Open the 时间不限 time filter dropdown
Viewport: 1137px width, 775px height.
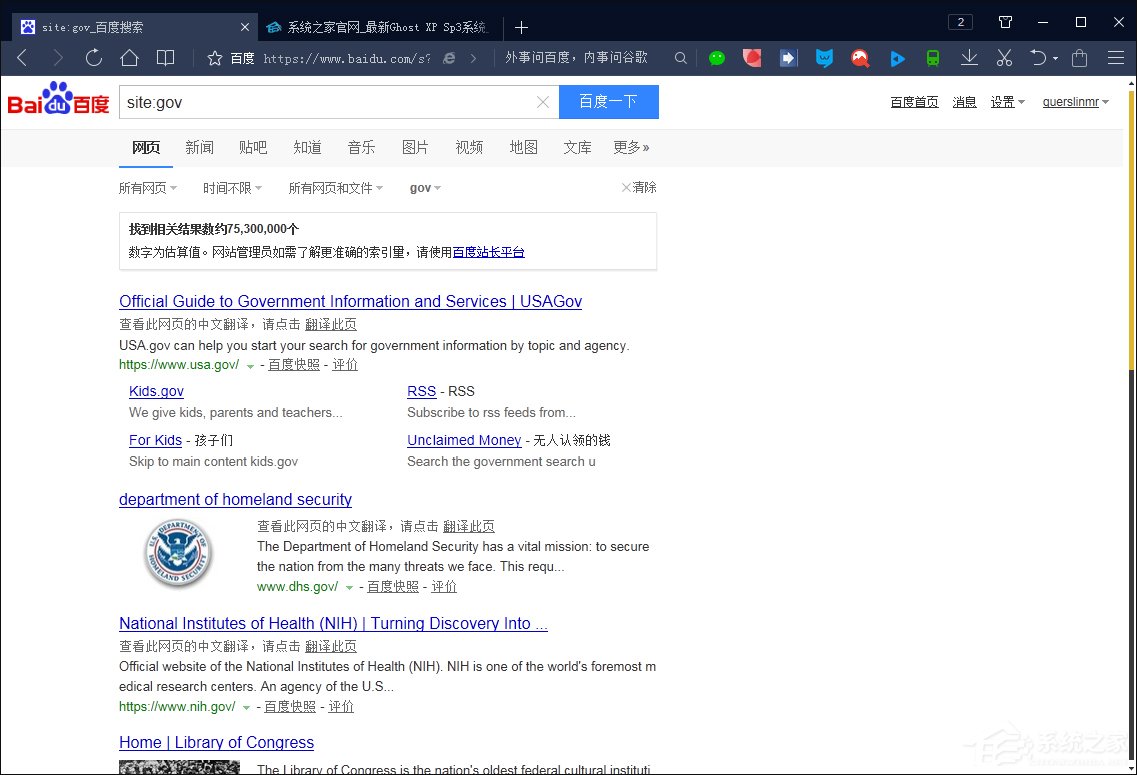coord(232,187)
